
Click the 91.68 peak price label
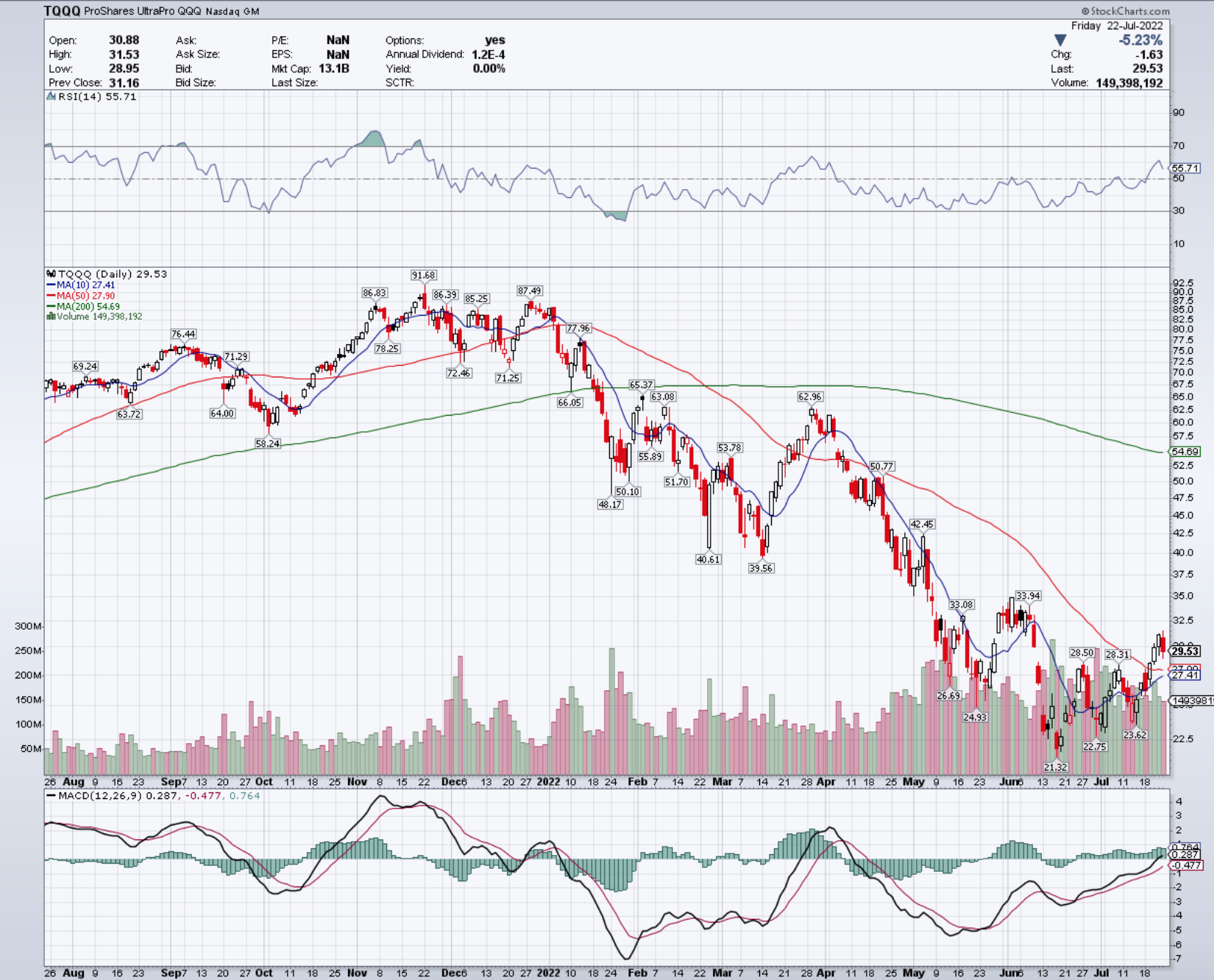(424, 275)
